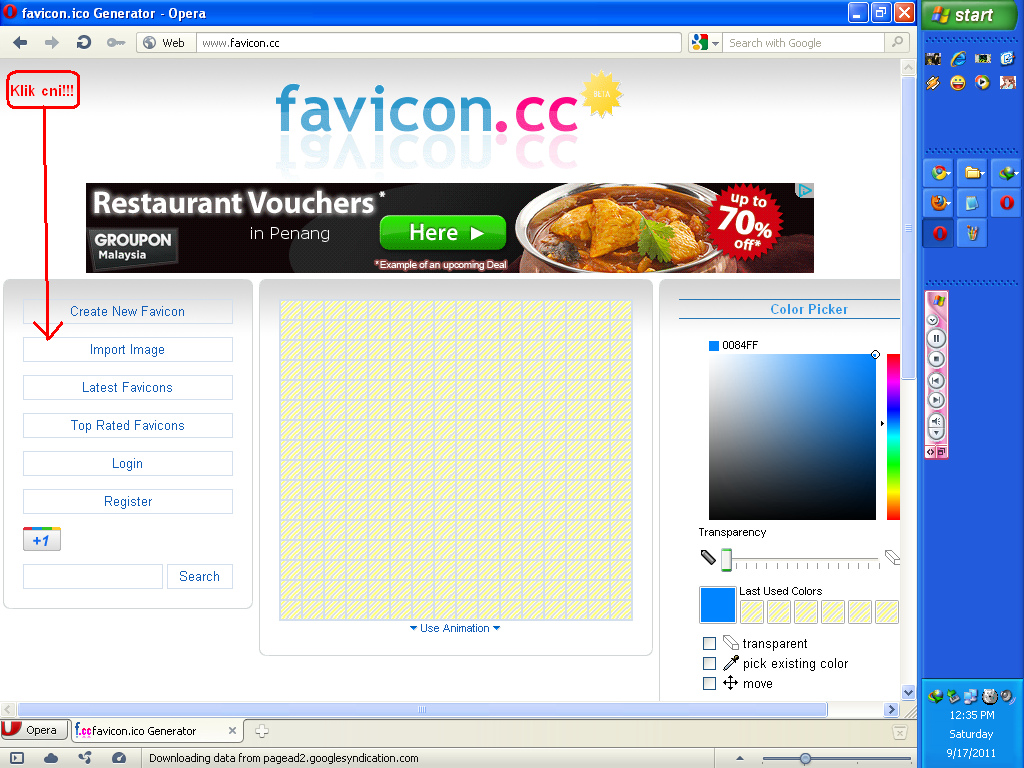
Task: Launch Yahoo Messenger smiley icon
Action: tap(958, 83)
